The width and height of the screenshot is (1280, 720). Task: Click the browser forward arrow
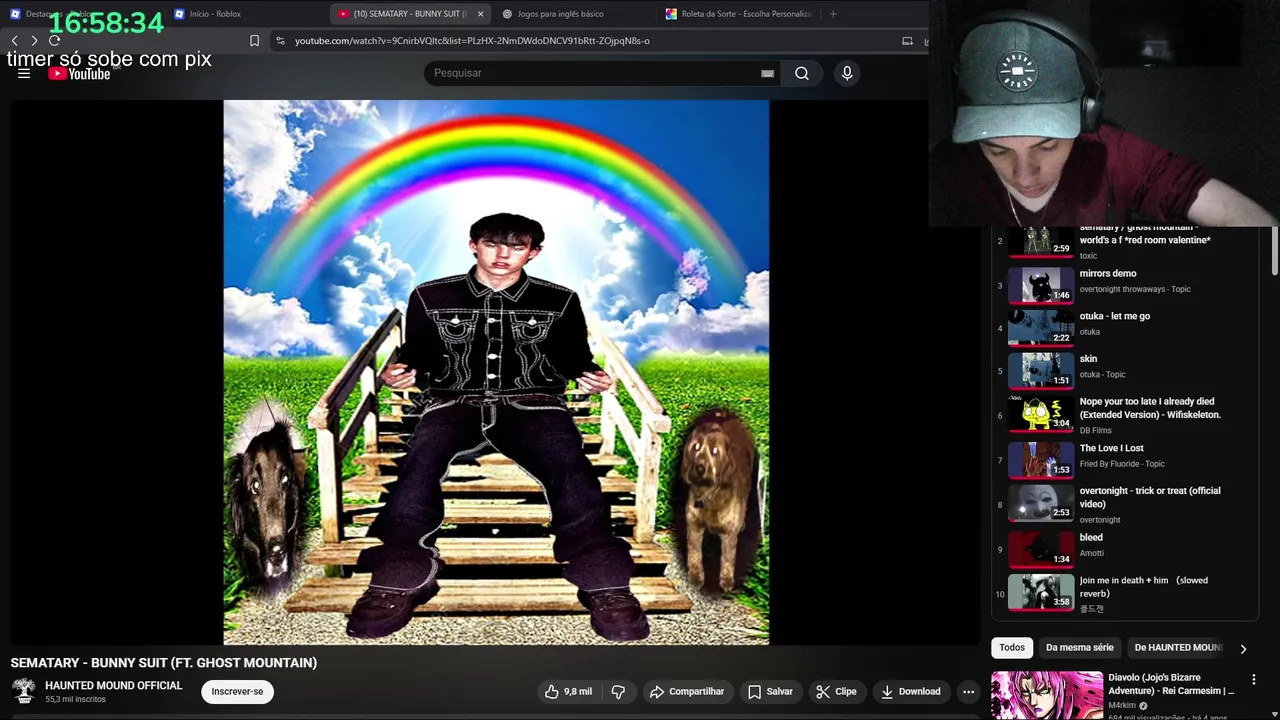[x=34, y=41]
